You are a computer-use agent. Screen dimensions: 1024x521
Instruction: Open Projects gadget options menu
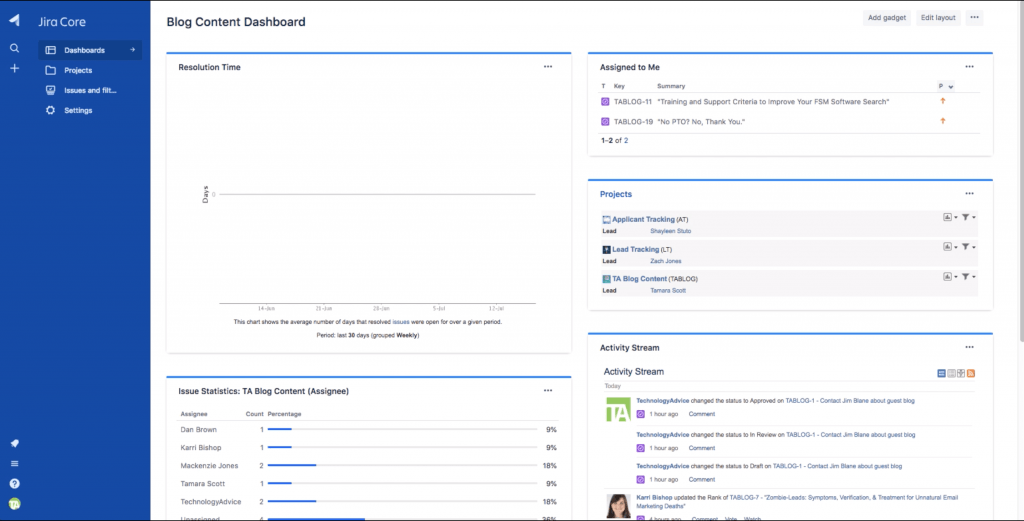[x=969, y=193]
